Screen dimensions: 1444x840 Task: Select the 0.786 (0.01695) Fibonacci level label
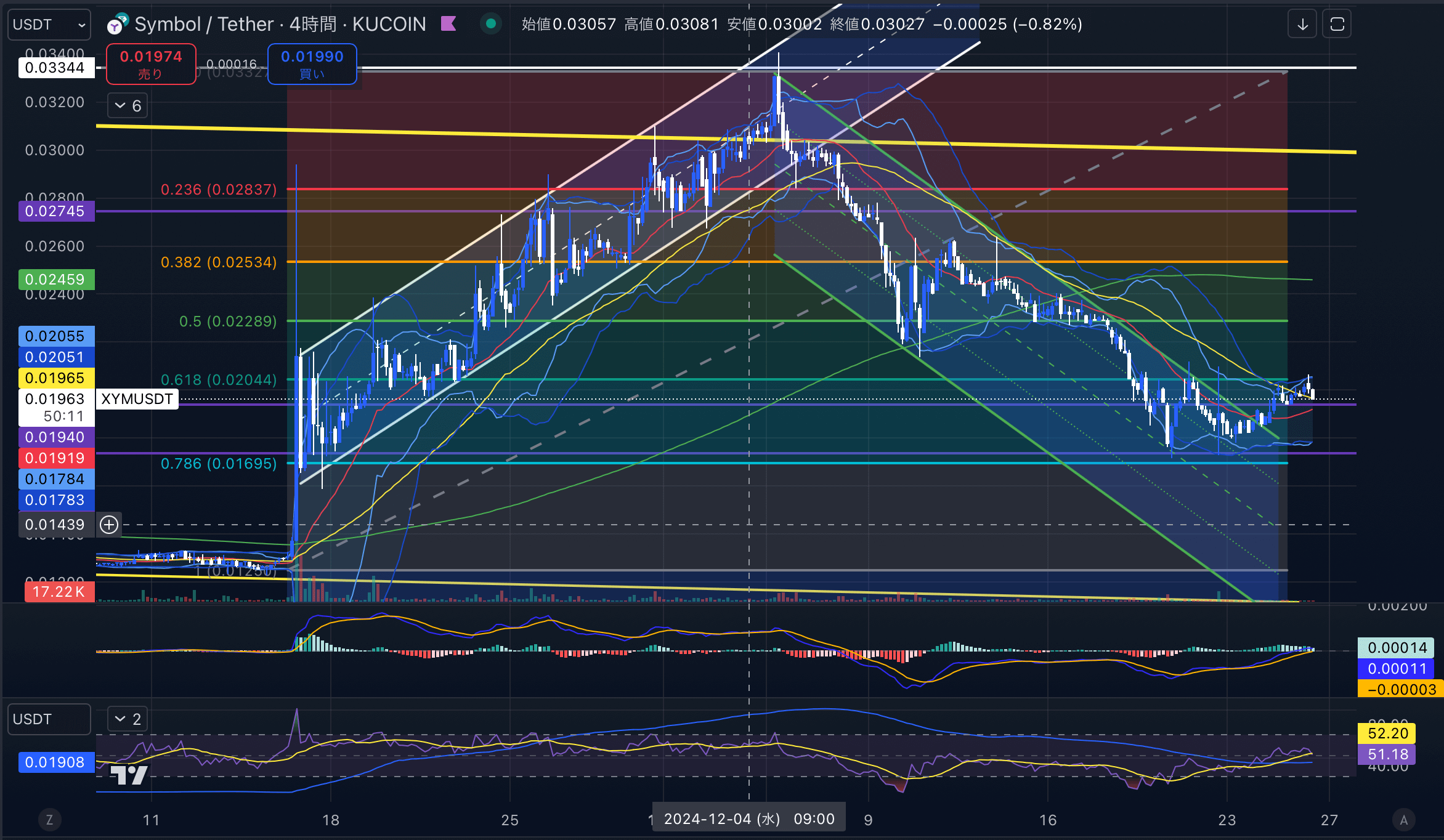pos(219,464)
